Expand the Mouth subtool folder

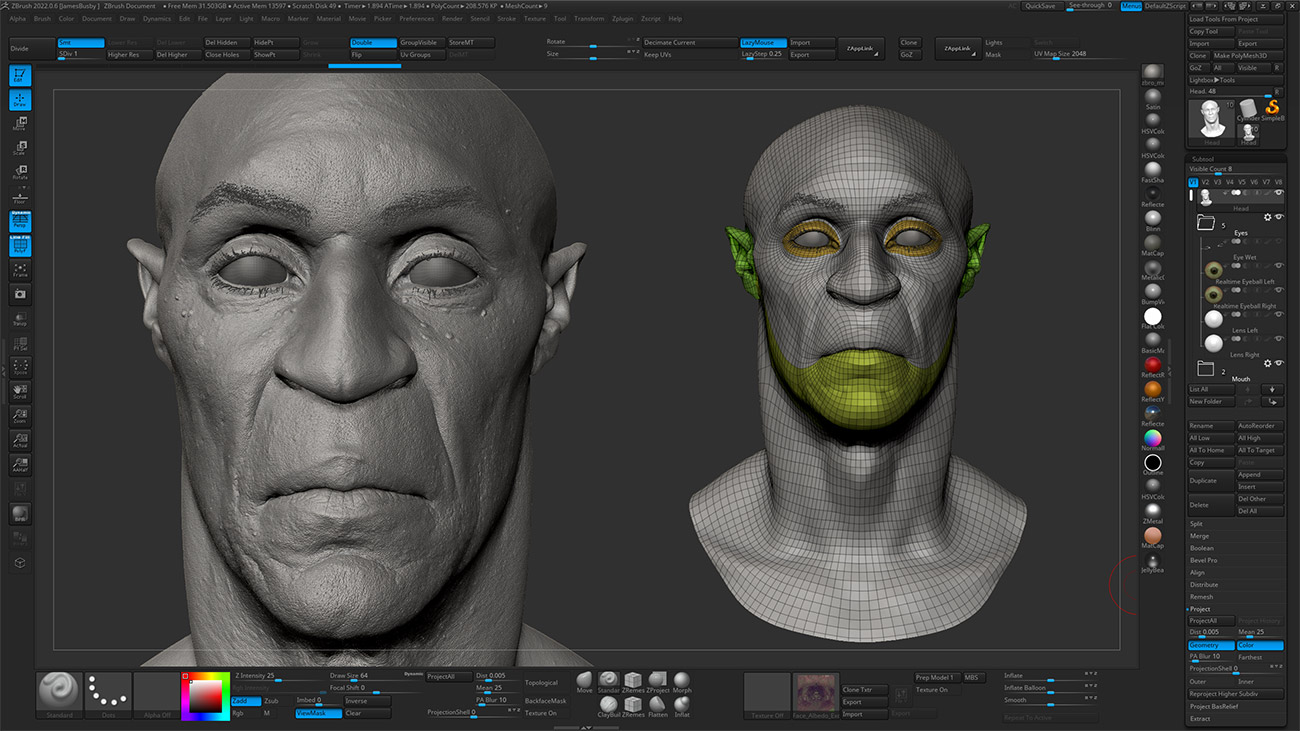point(1205,369)
